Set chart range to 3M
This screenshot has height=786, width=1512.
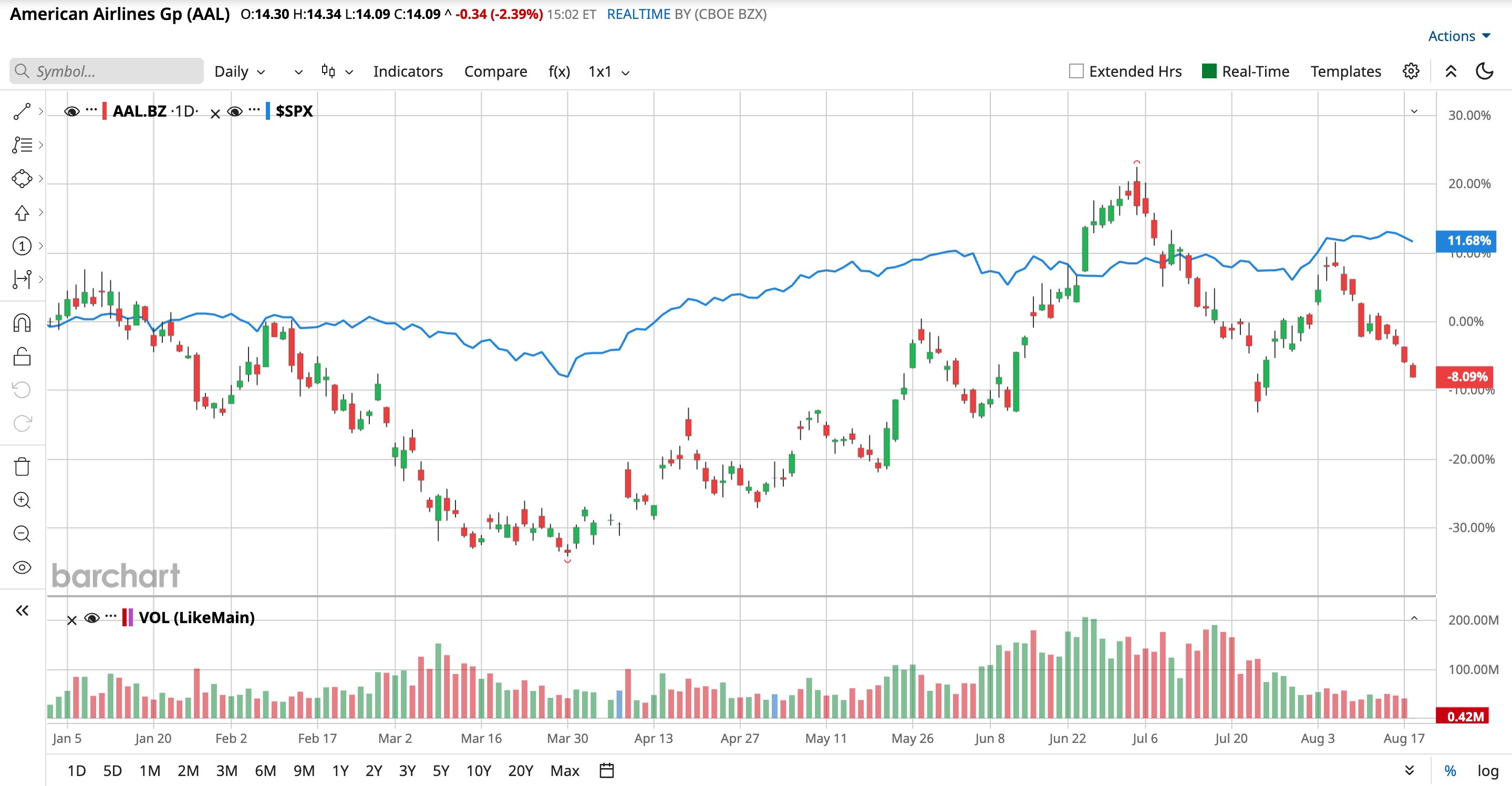point(226,770)
